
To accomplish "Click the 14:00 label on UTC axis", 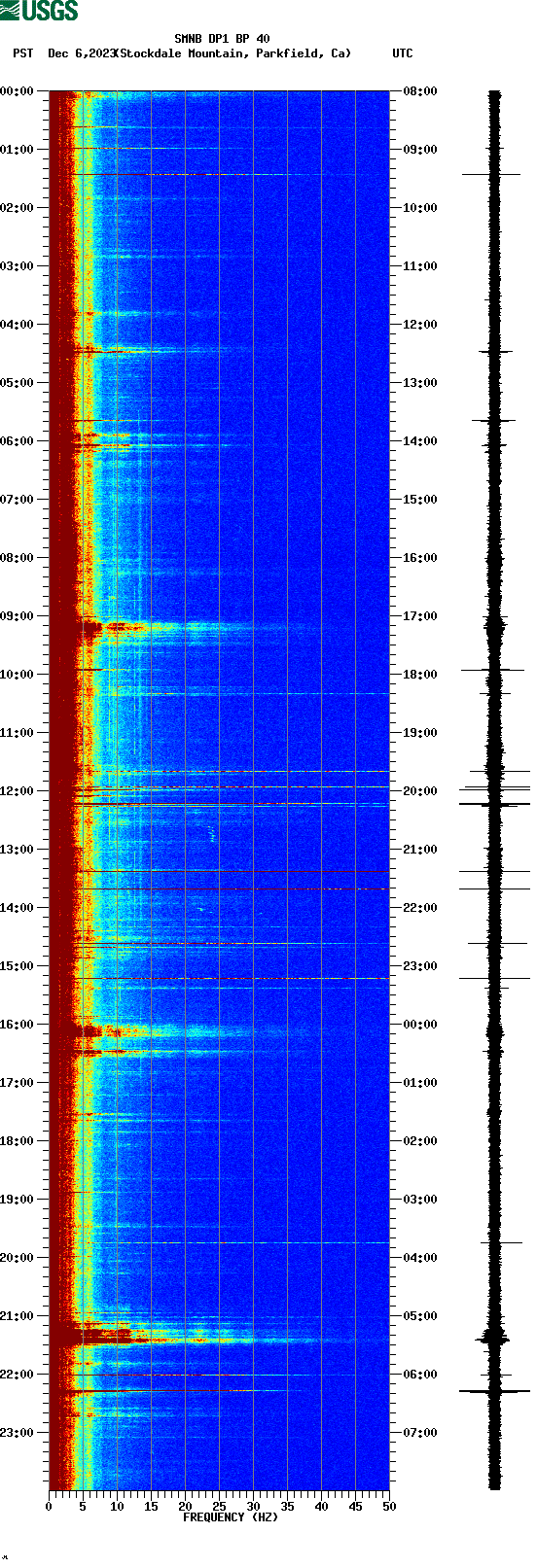I will pyautogui.click(x=420, y=441).
